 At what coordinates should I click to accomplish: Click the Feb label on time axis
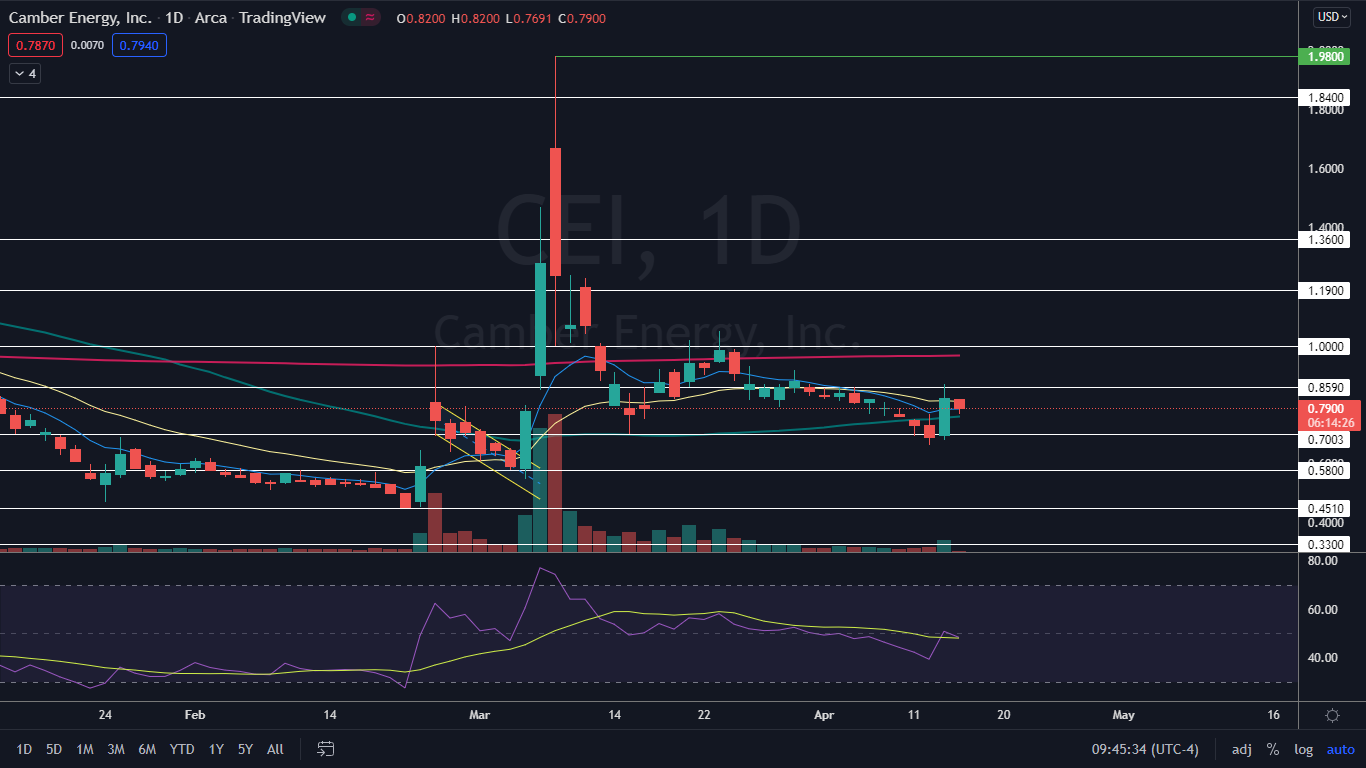[195, 715]
